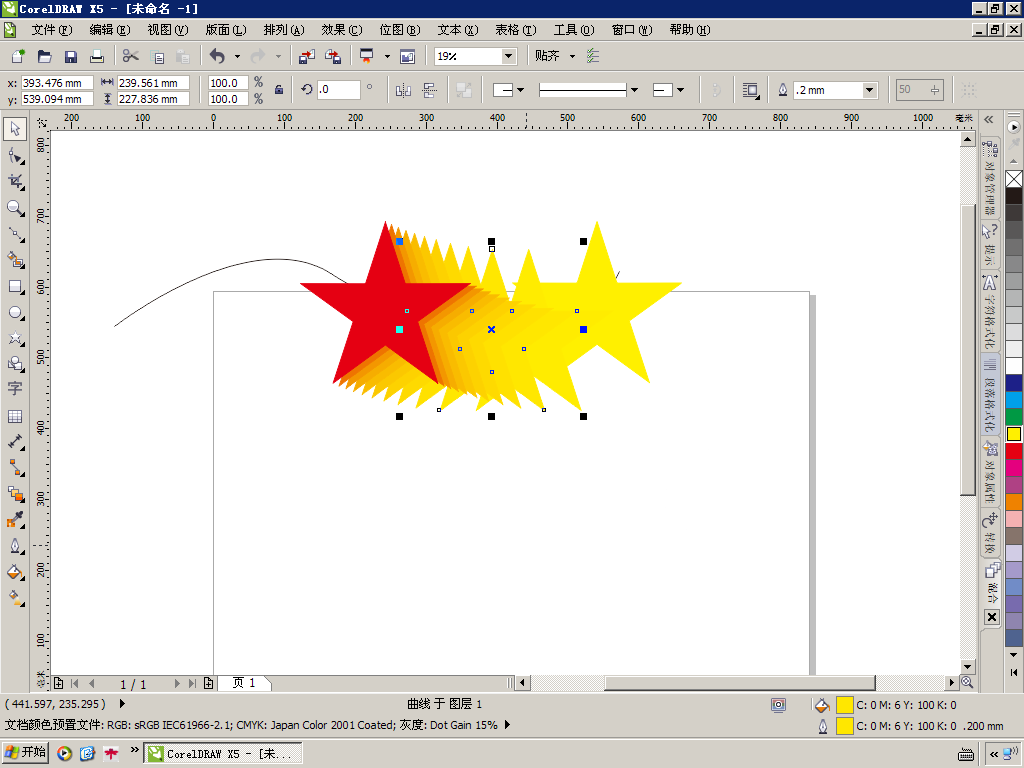Select the Basic Shapes tool
The width and height of the screenshot is (1024, 768).
pos(15,364)
